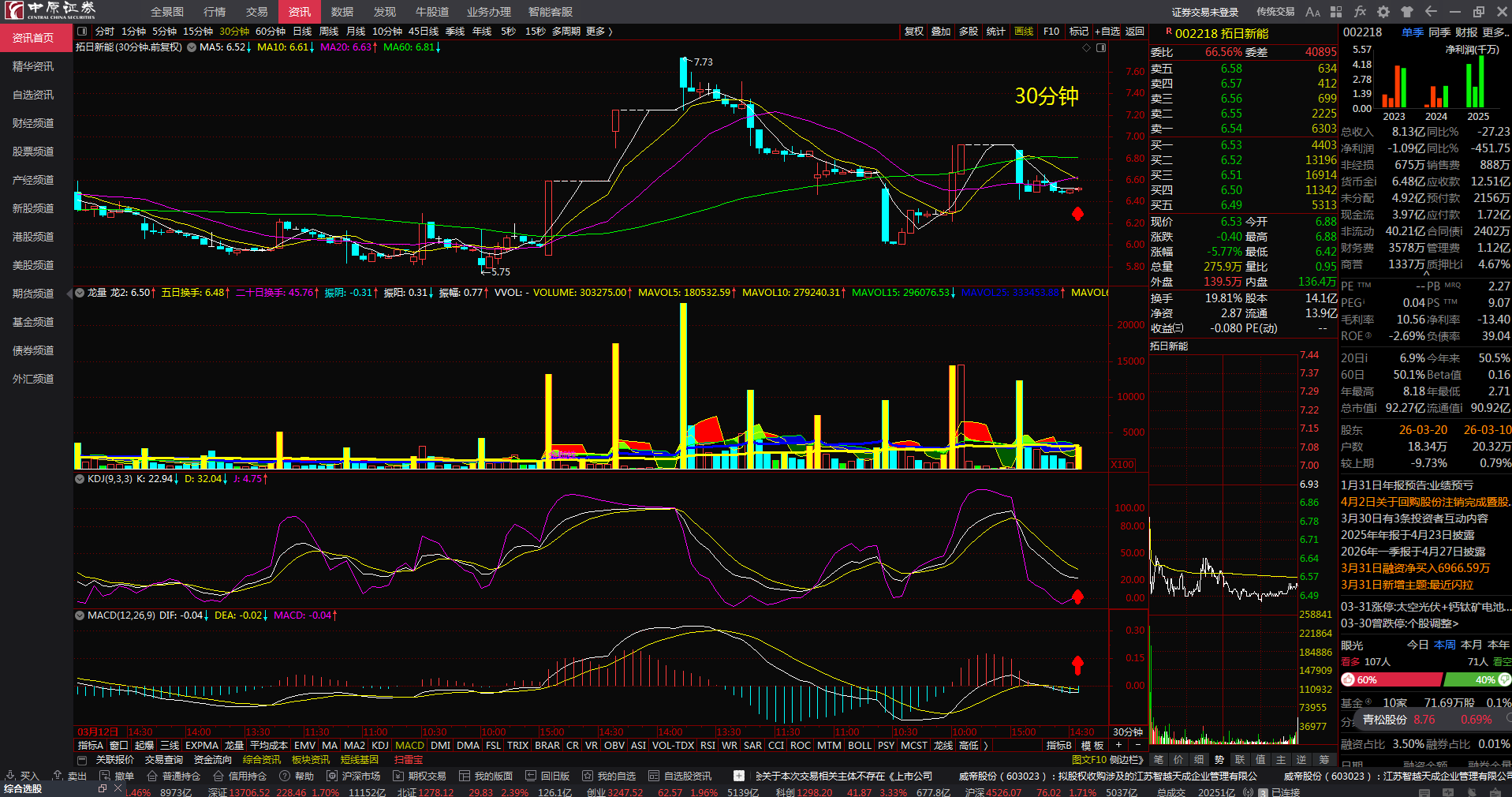The image size is (1512, 797).
Task: Switch to the 日线 period tab
Action: click(302, 32)
